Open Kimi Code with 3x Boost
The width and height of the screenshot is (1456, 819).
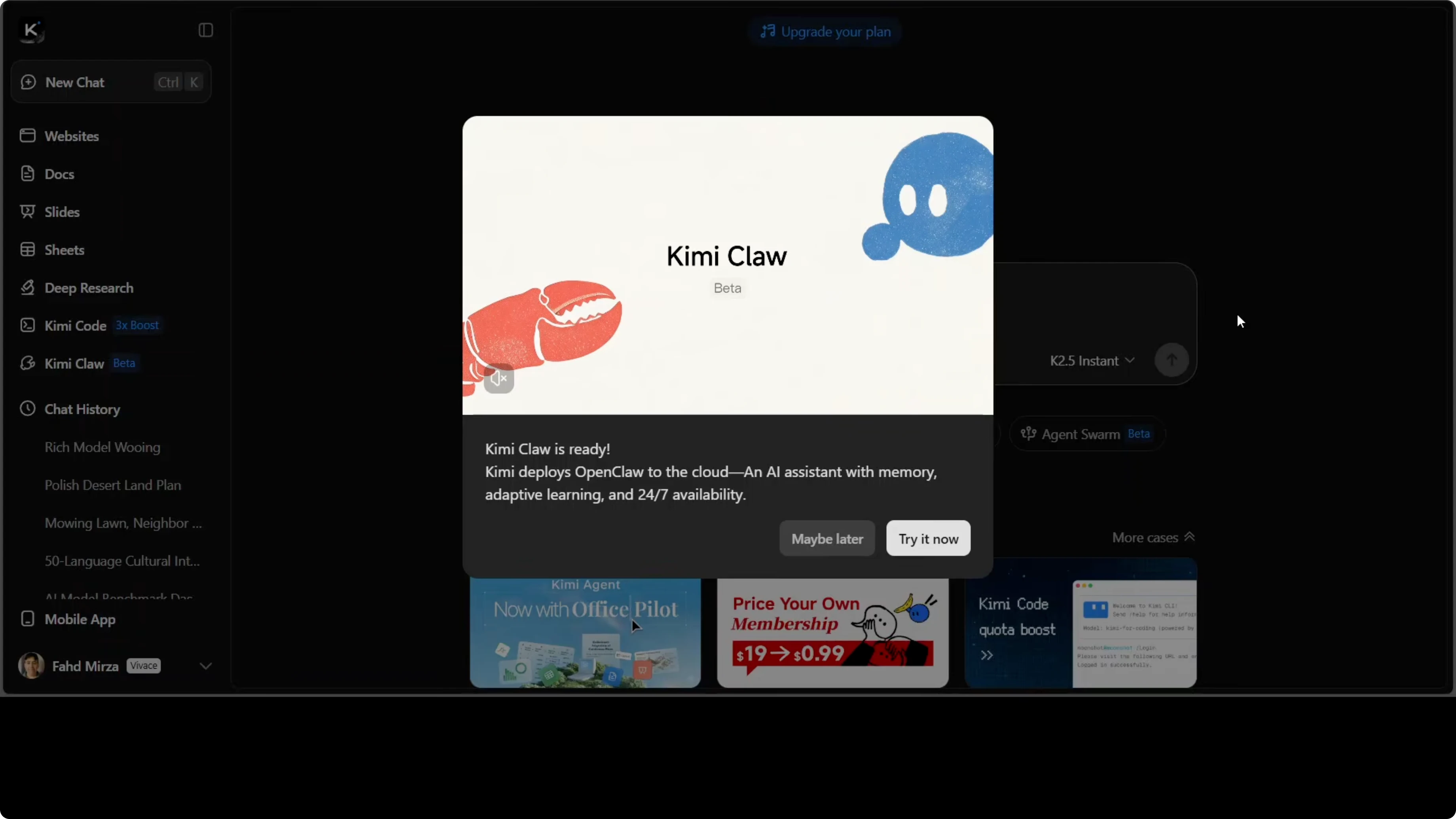(75, 326)
